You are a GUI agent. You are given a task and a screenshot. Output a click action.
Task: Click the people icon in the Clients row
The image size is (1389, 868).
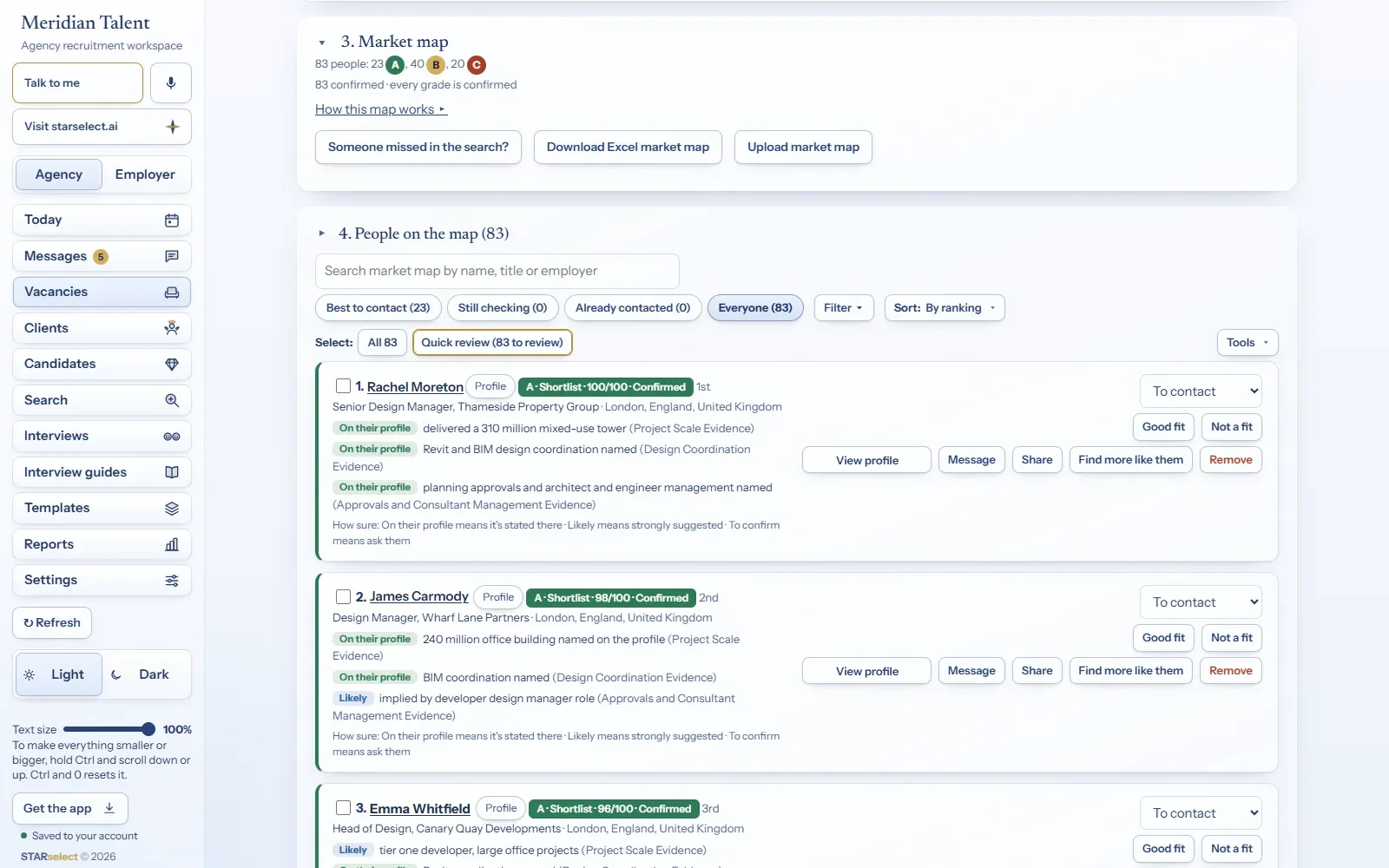[172, 328]
